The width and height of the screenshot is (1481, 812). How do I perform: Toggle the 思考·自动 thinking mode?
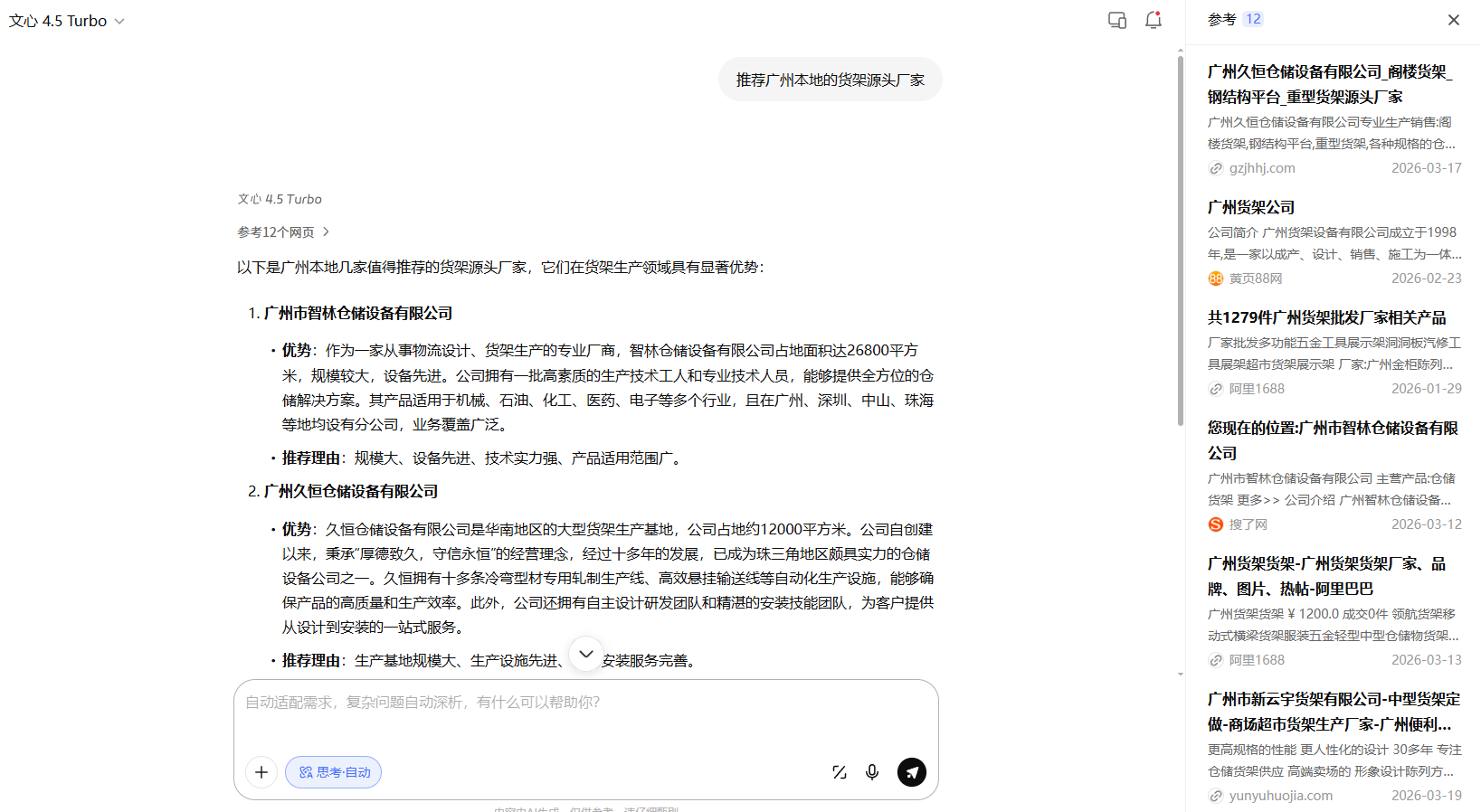(334, 772)
